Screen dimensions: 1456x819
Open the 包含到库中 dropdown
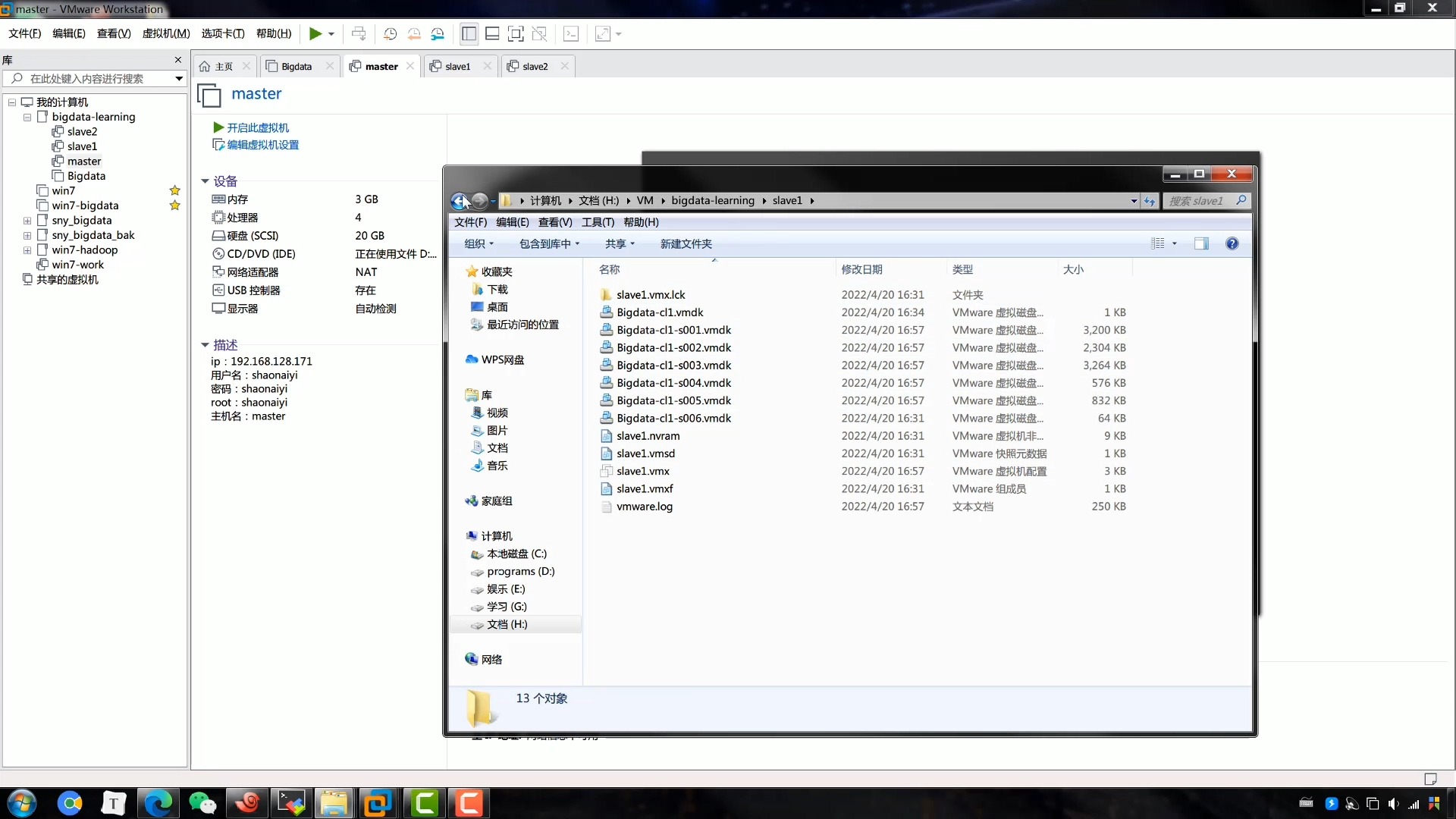(549, 243)
